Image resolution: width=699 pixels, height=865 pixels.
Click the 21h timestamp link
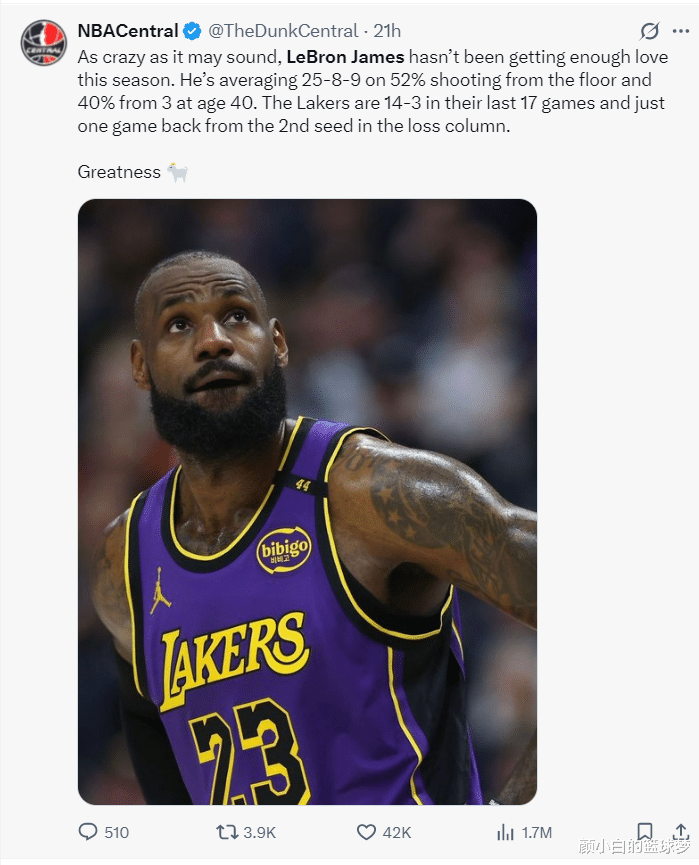click(387, 31)
